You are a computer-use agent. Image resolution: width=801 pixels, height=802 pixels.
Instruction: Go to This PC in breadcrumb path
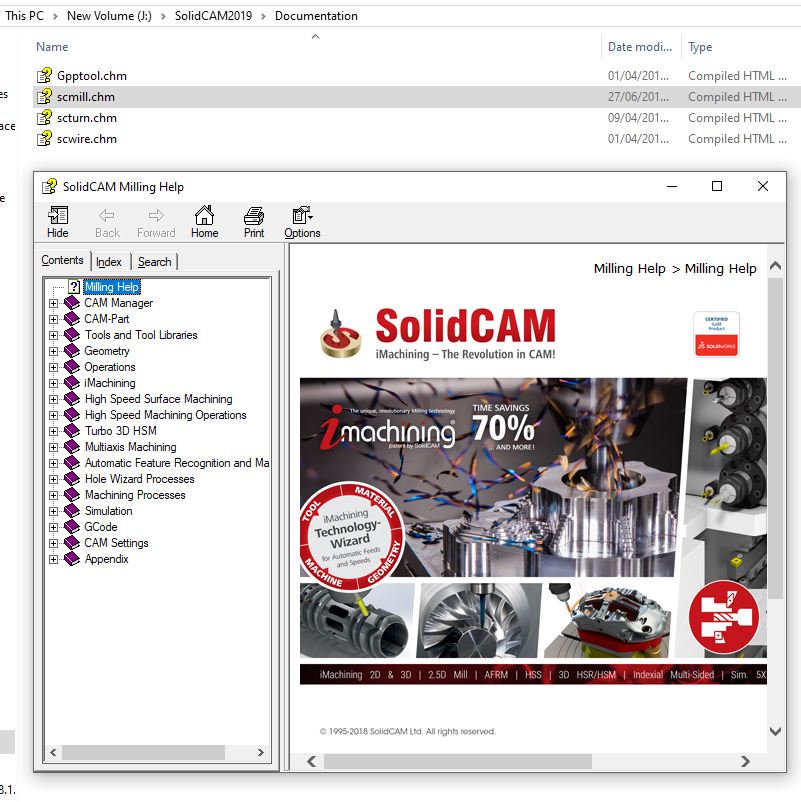pyautogui.click(x=25, y=16)
